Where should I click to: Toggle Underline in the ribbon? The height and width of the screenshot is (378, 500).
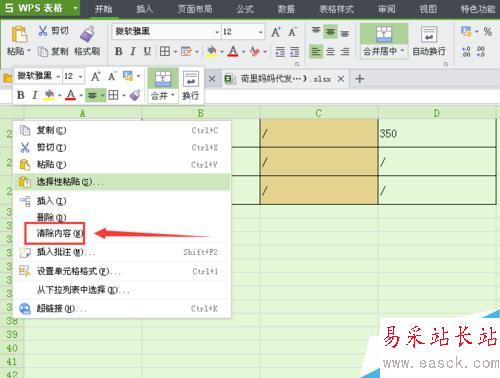[x=147, y=51]
